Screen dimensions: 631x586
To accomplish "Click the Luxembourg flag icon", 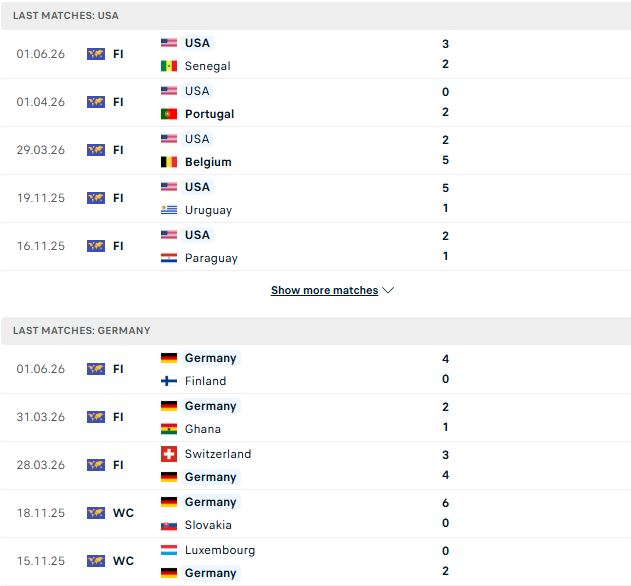I will click(169, 550).
